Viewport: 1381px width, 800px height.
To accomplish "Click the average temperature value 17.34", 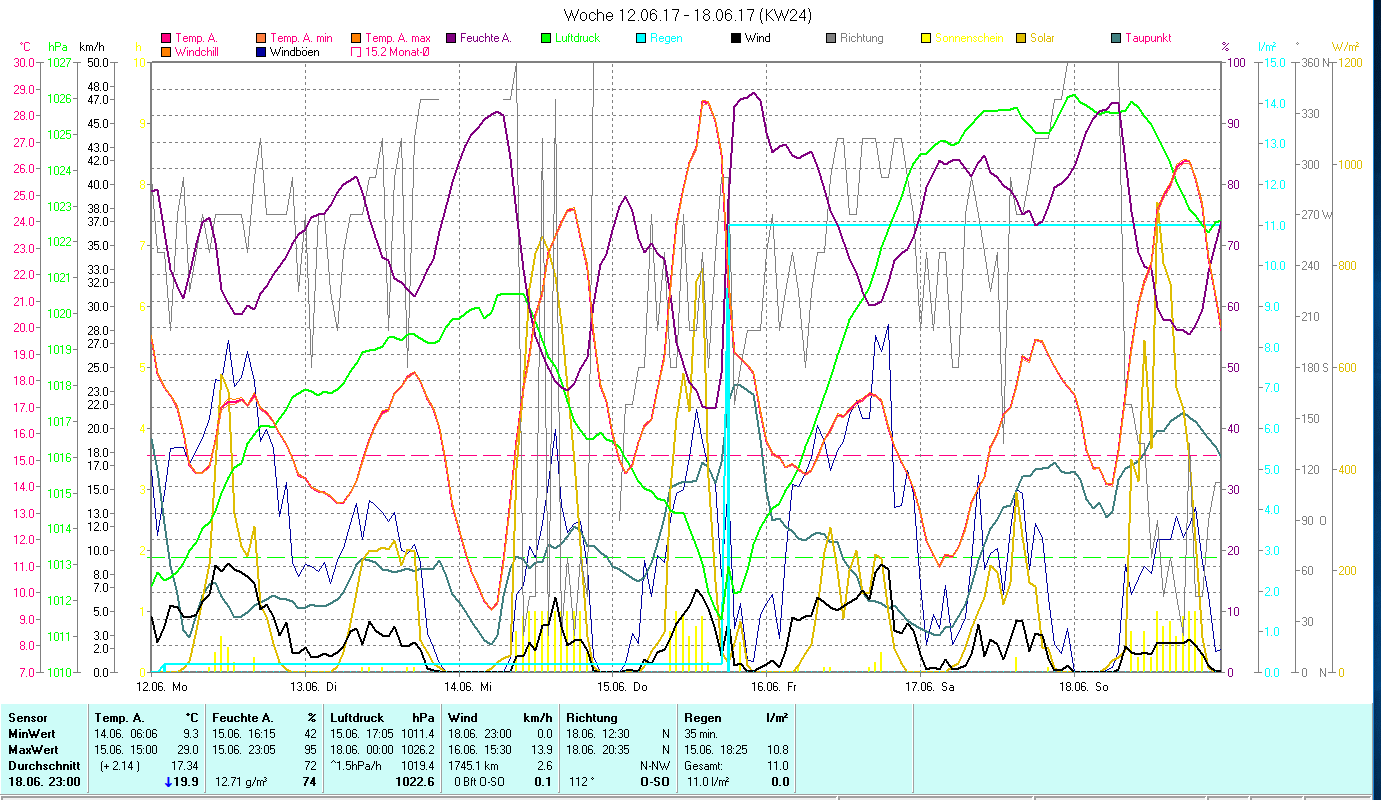I will [184, 765].
